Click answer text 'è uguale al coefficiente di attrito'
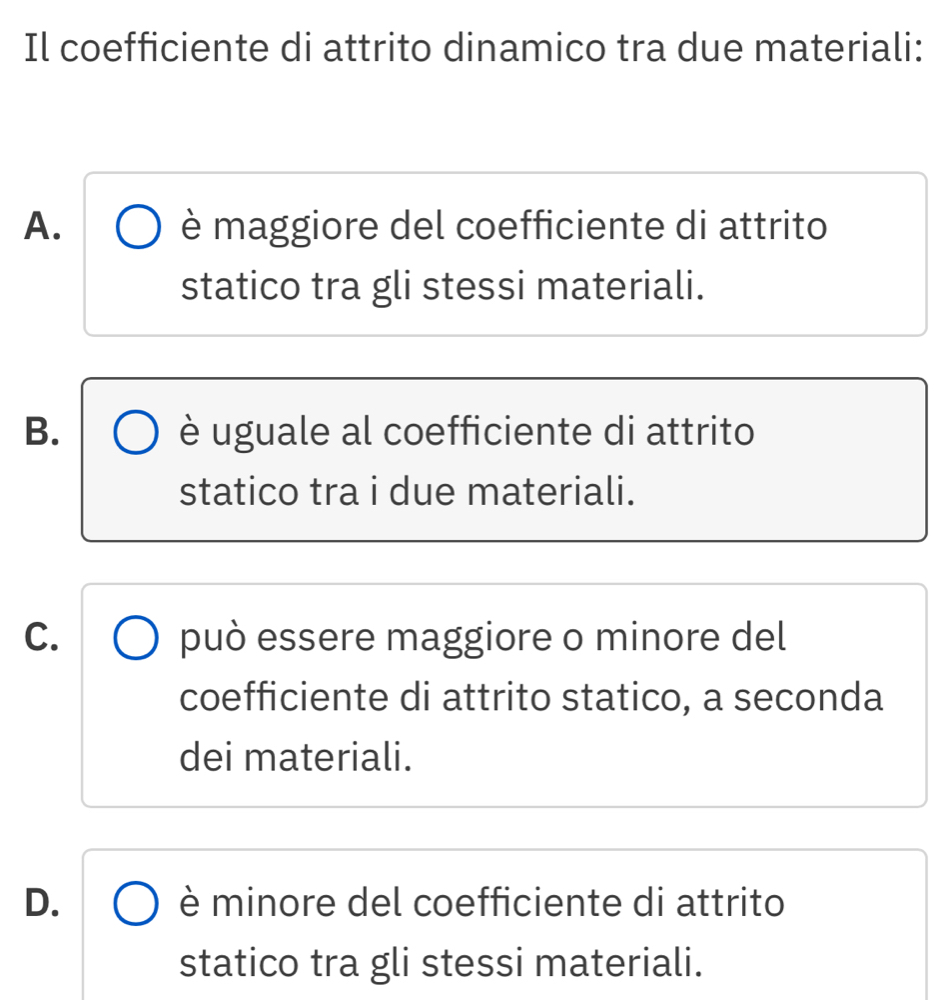949x1000 pixels. (468, 434)
